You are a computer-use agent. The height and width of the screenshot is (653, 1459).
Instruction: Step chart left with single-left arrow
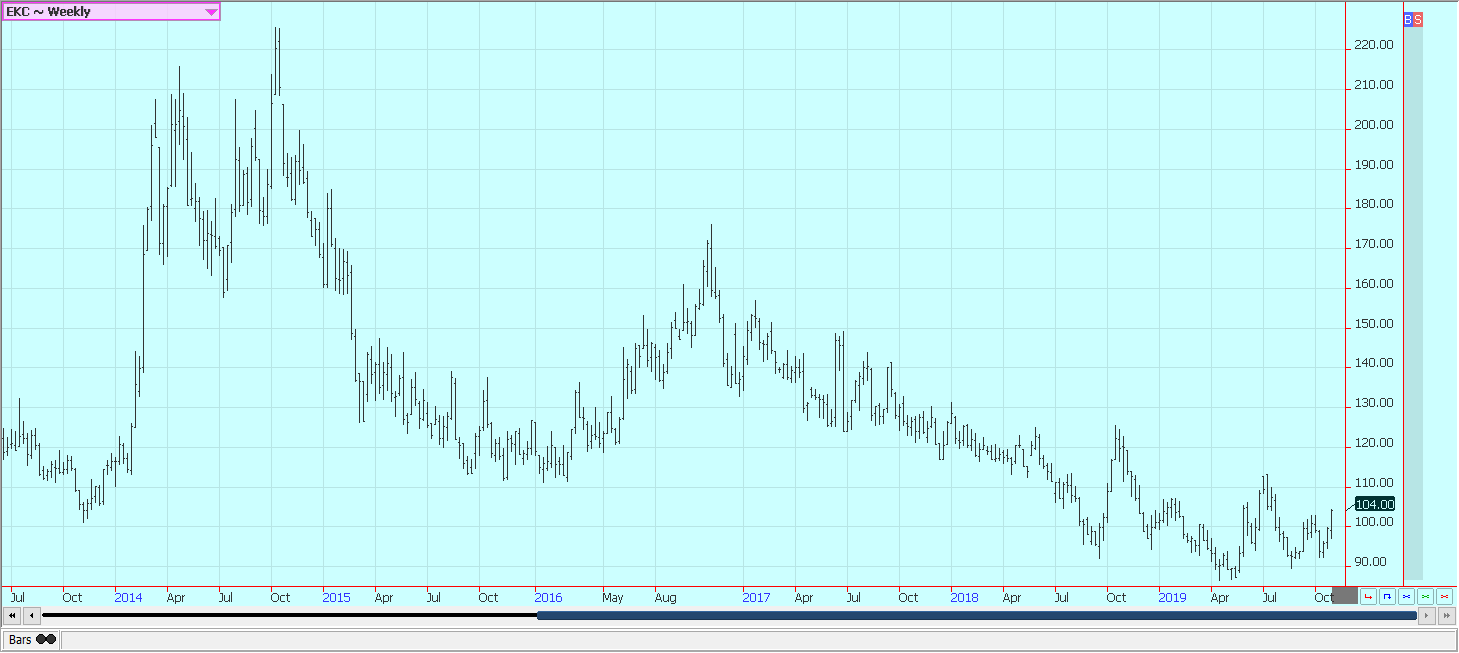pos(31,615)
